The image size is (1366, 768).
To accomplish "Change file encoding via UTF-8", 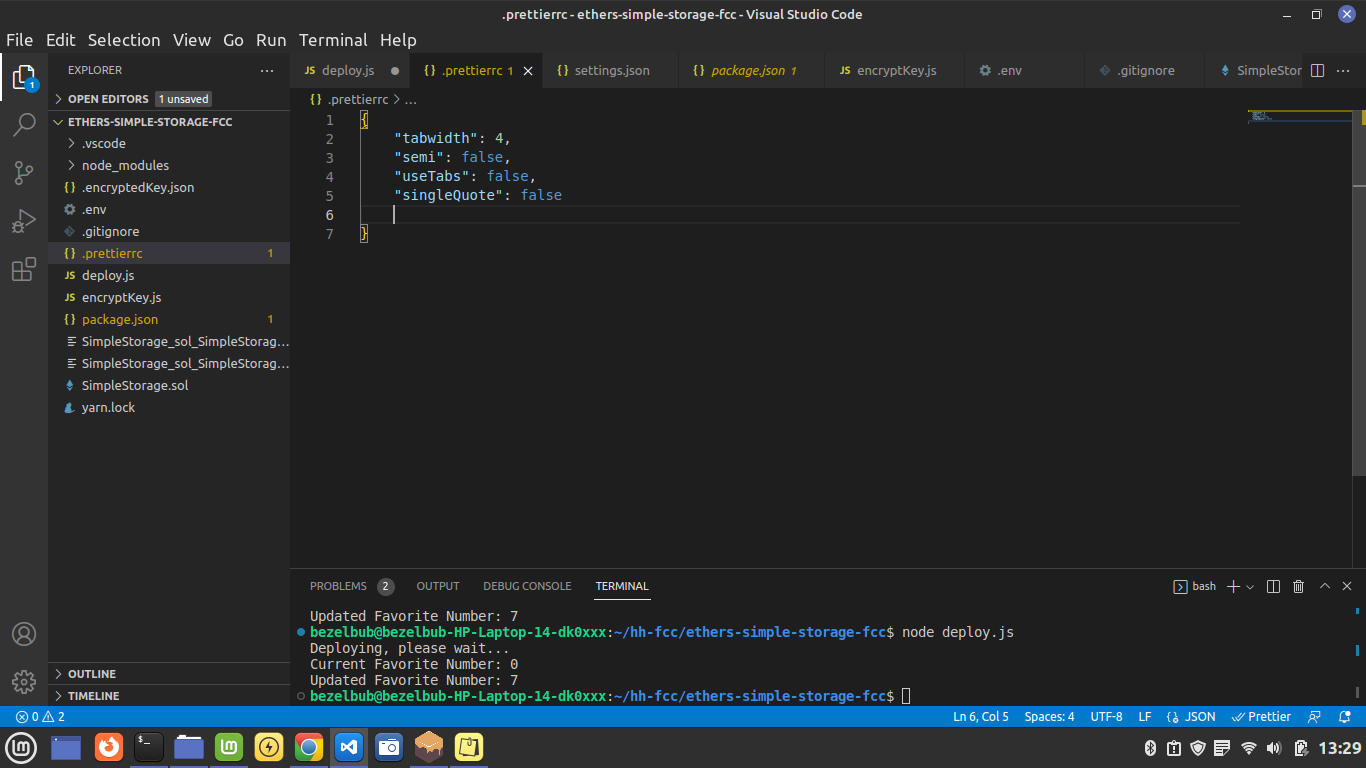I will (x=1107, y=717).
